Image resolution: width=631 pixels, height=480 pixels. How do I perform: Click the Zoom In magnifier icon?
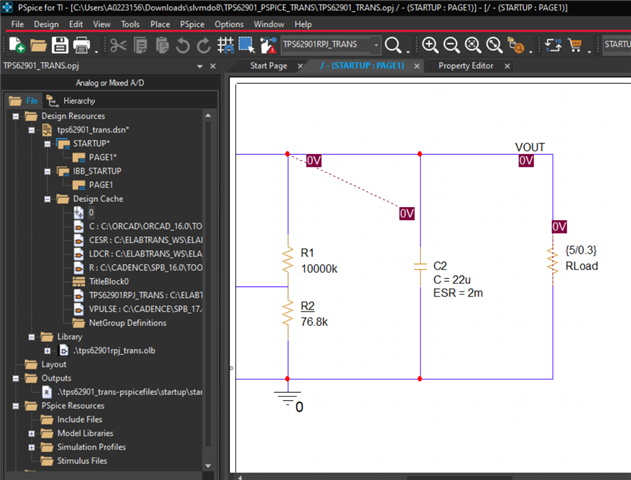click(x=430, y=45)
